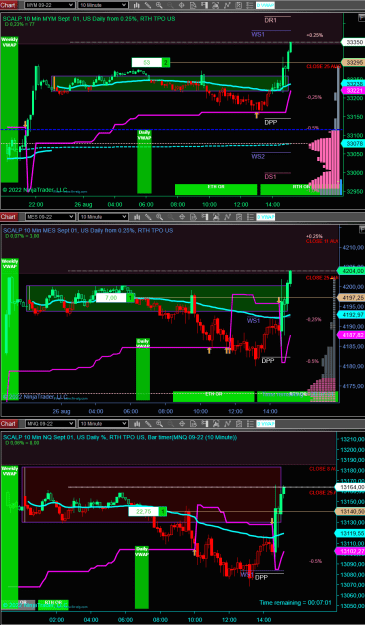This screenshot has width=365, height=625.
Task: Activate zoom in magnifier in MYM chart toolbar
Action: click(x=159, y=5)
